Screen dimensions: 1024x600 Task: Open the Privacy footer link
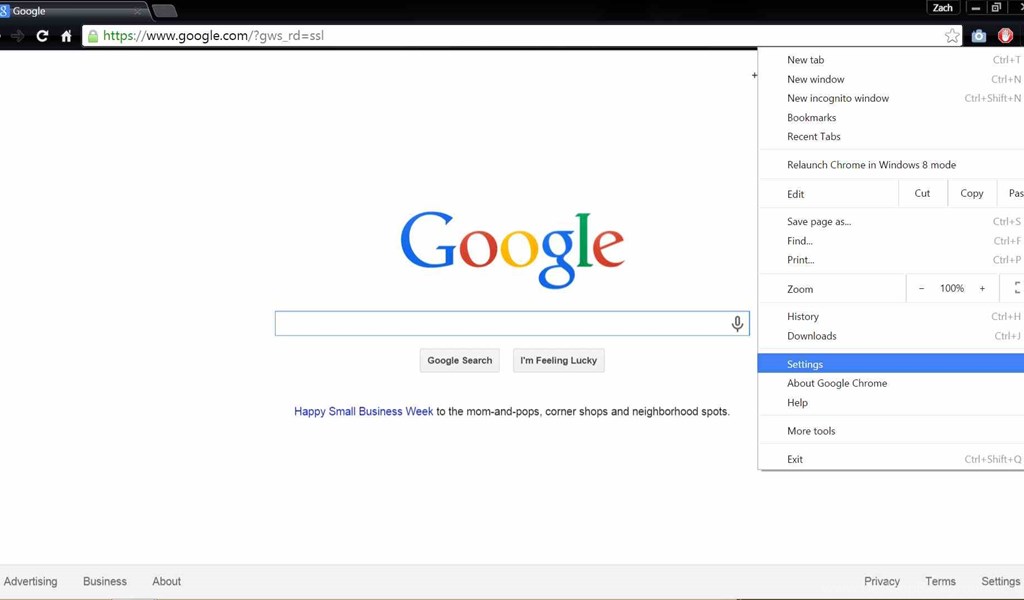(x=882, y=581)
